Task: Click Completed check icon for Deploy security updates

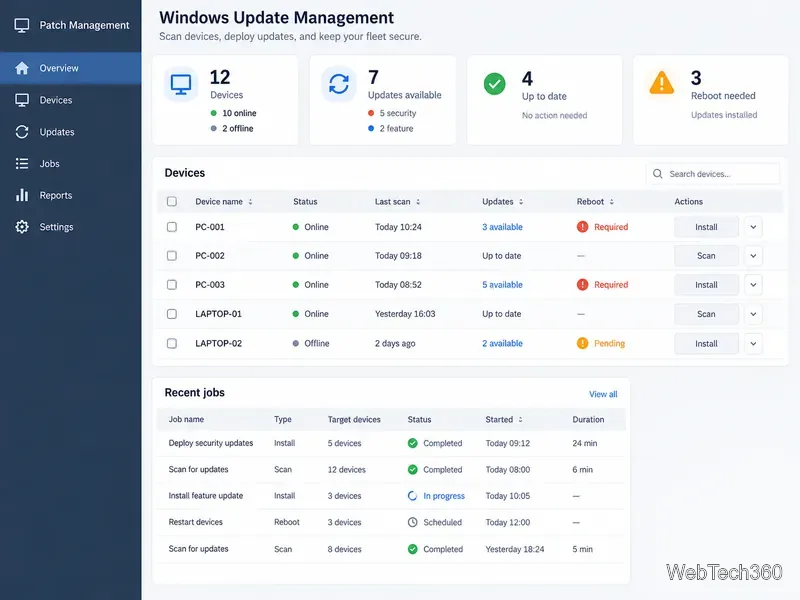Action: (412, 443)
